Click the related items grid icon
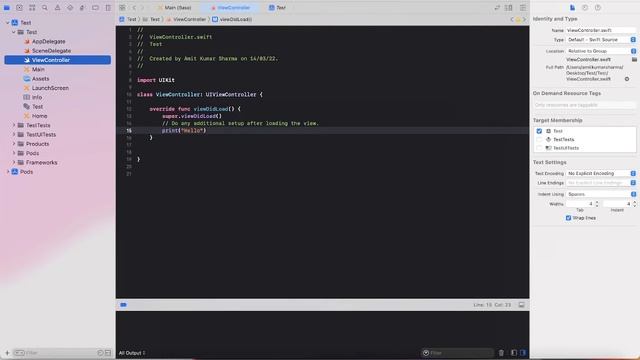 point(122,8)
